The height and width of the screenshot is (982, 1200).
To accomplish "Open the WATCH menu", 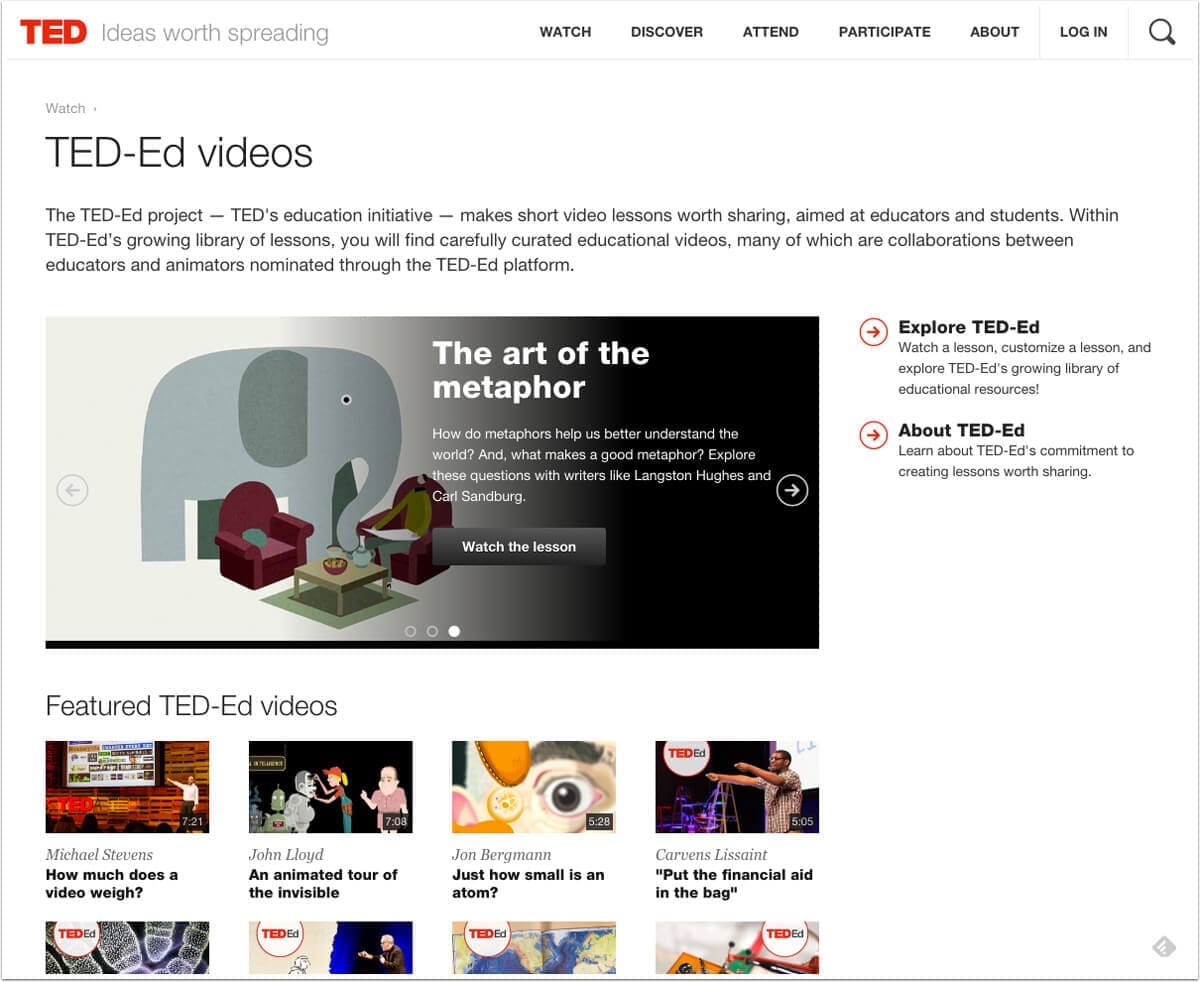I will tap(565, 32).
